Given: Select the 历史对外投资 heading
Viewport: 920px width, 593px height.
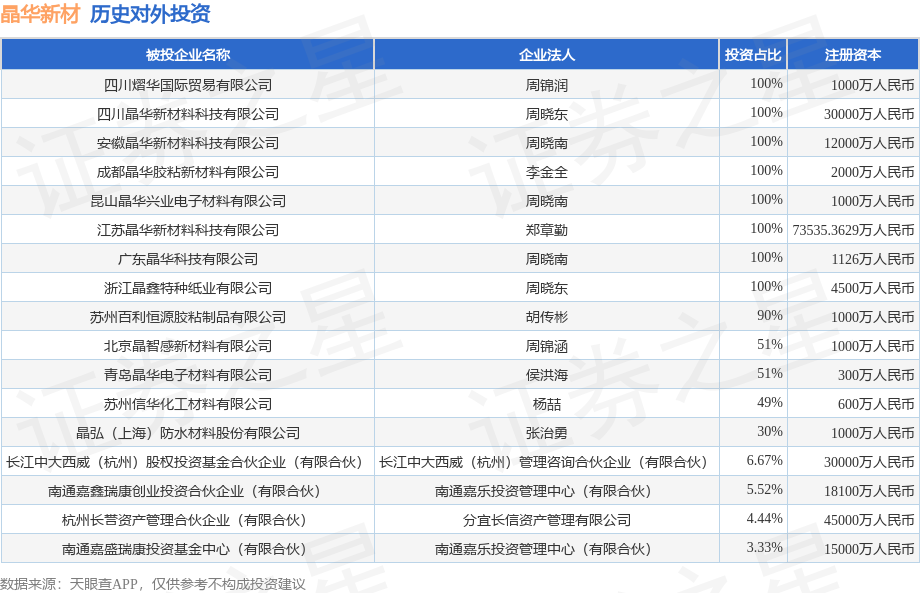Looking at the screenshot, I should (x=150, y=14).
